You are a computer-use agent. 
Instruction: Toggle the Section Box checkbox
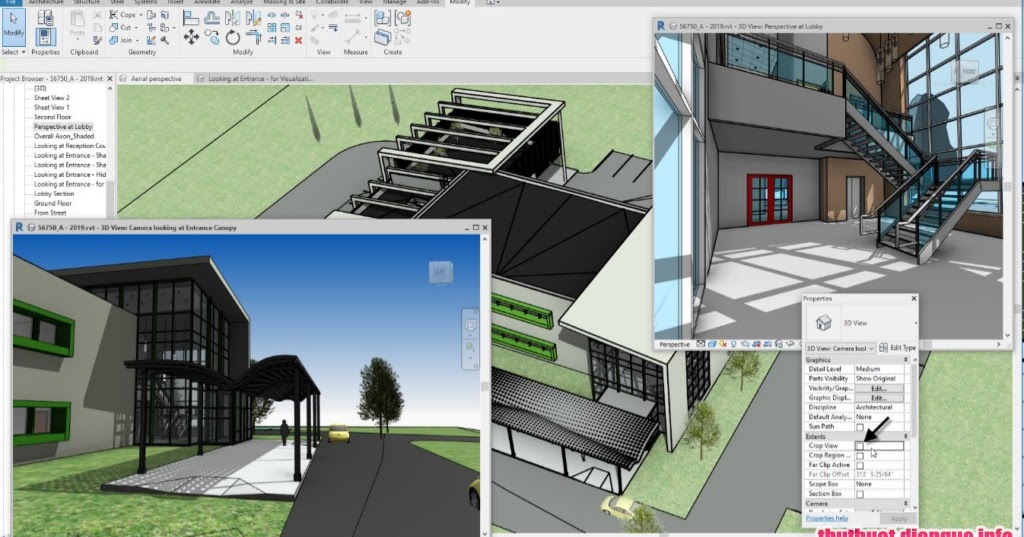[859, 495]
